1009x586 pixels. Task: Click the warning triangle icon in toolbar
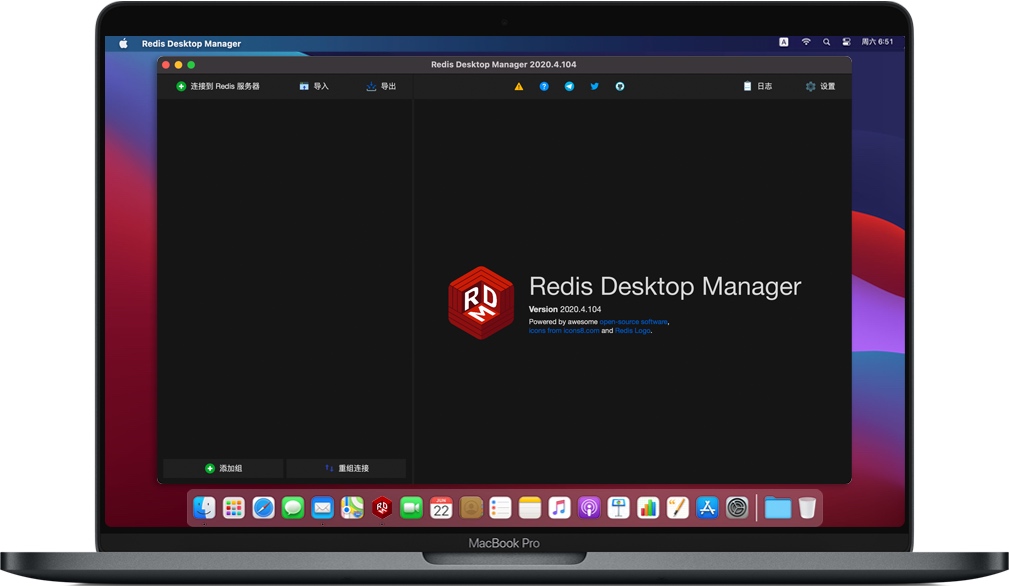point(518,86)
